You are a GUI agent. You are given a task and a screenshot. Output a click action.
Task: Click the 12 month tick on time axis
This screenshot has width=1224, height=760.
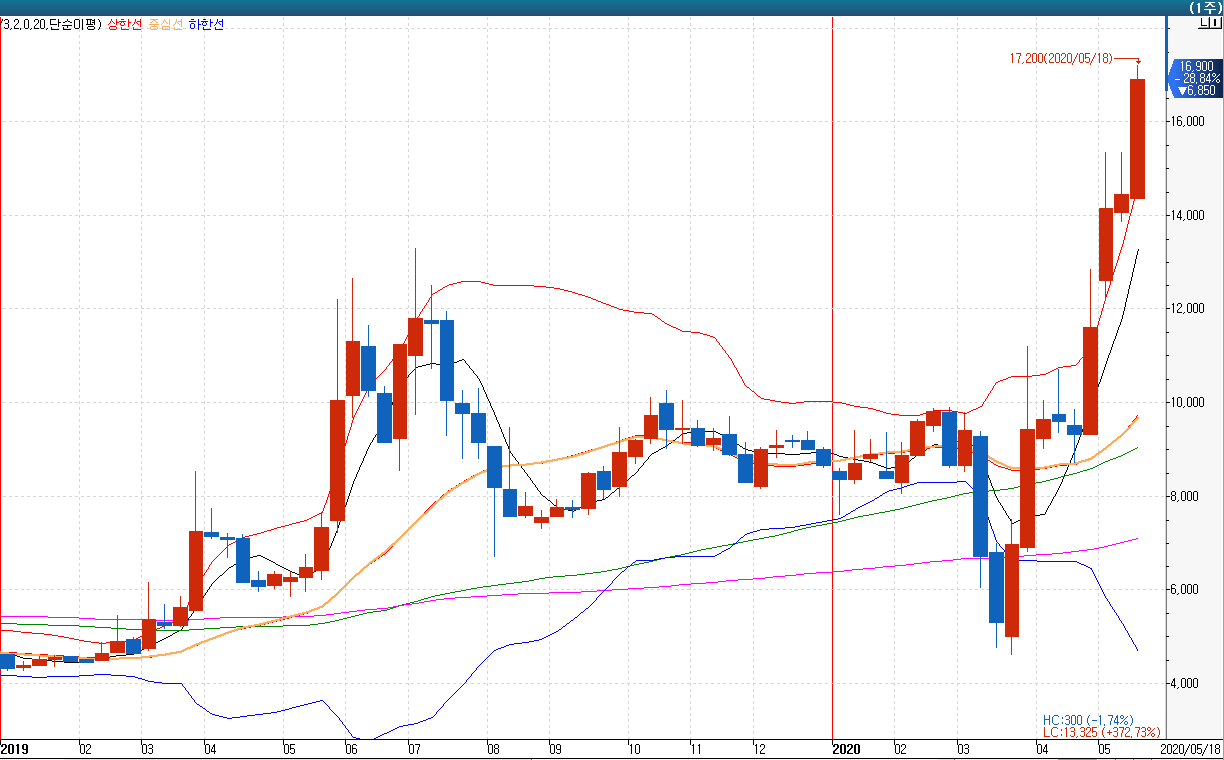tap(760, 748)
